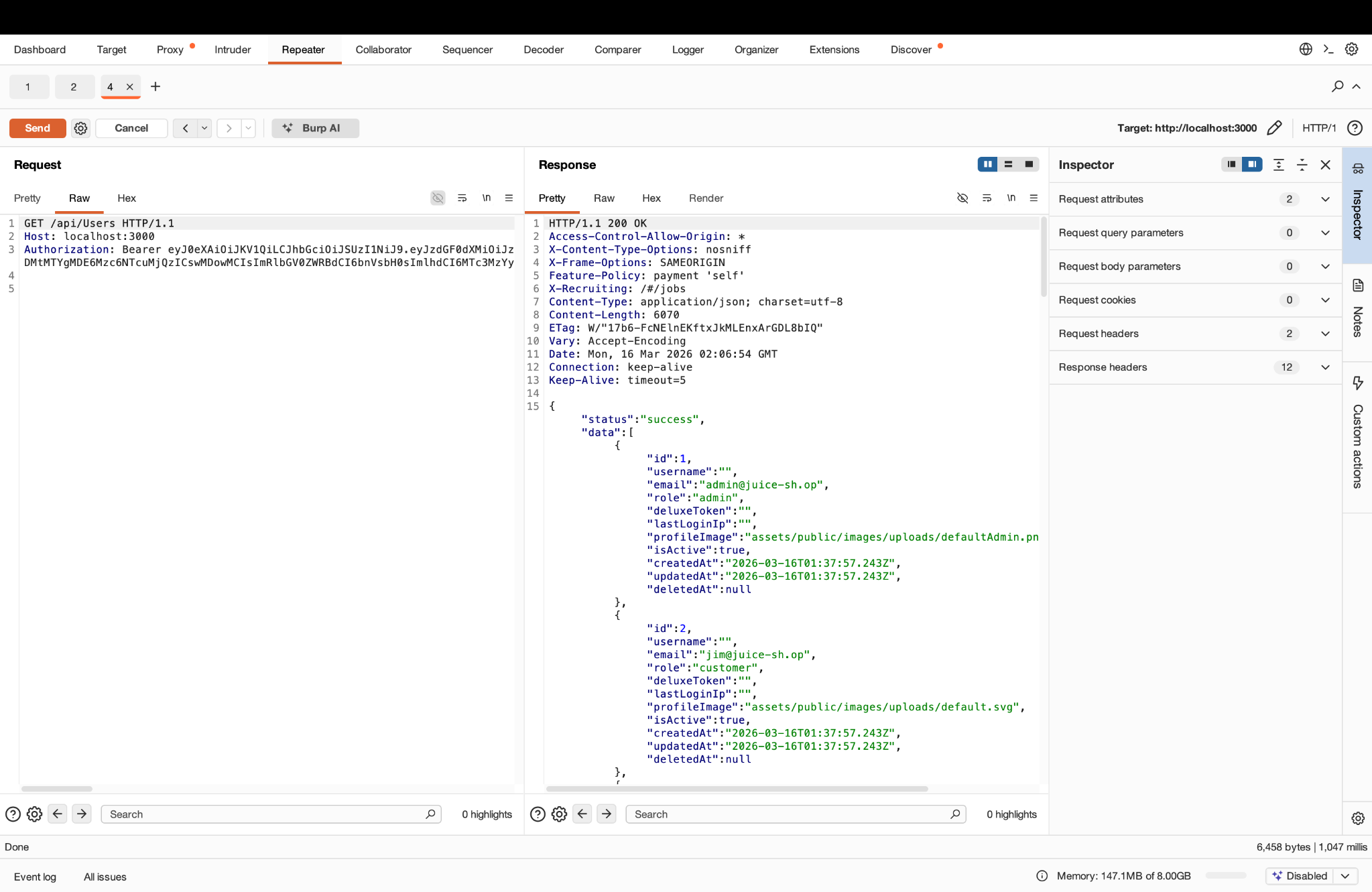Open Request pane hamburger menu
This screenshot has height=892, width=1372.
click(509, 198)
